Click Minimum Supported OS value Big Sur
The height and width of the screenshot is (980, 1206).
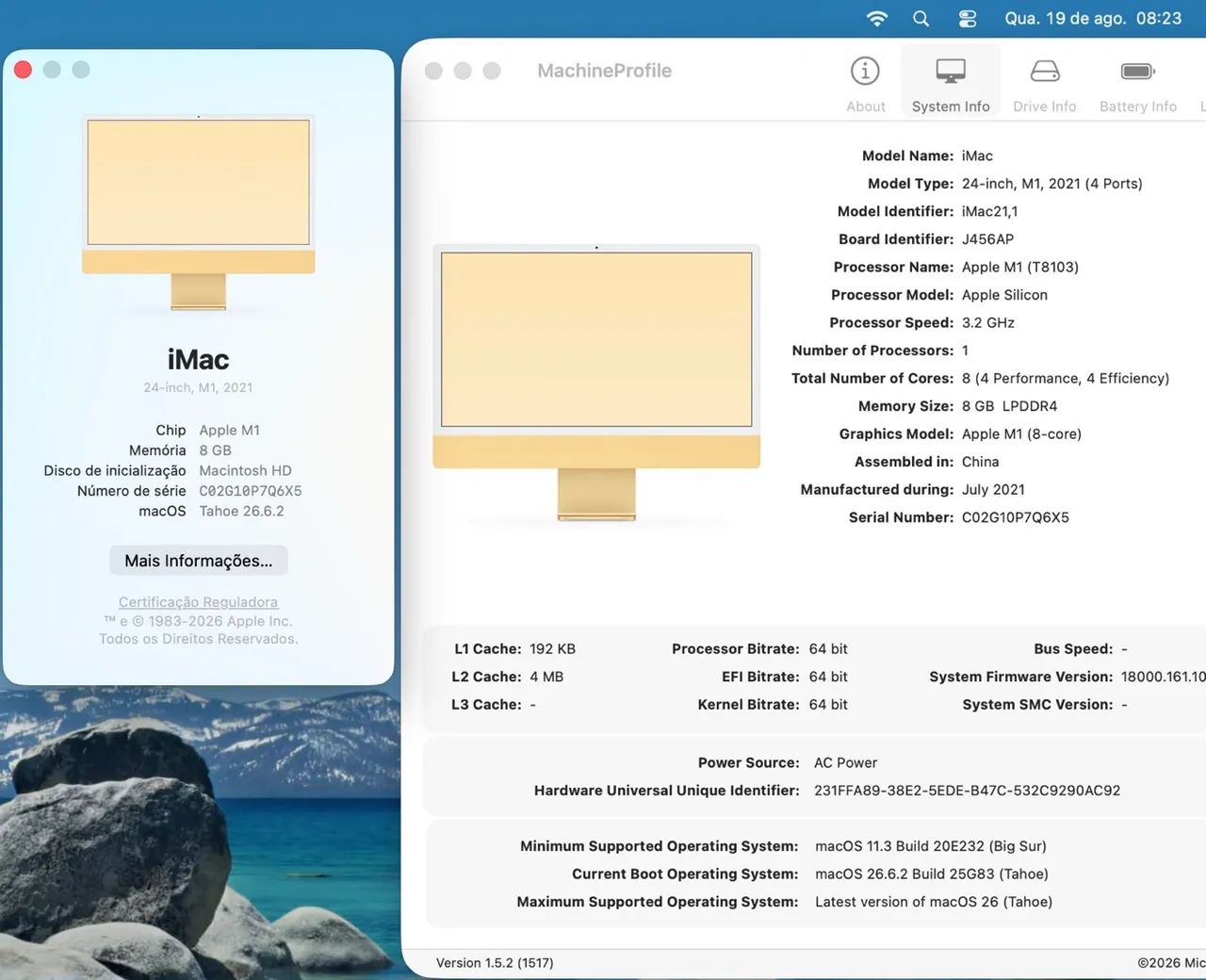pyautogui.click(x=931, y=846)
